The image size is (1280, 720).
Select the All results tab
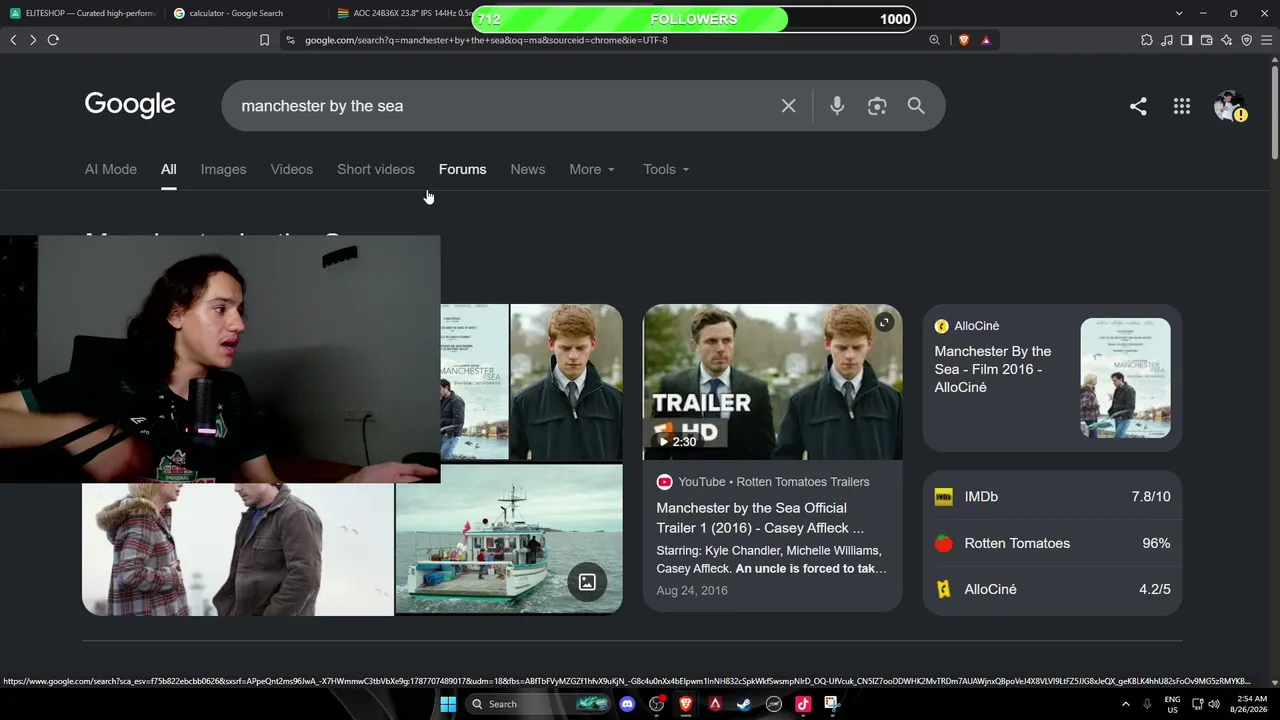pyautogui.click(x=169, y=169)
